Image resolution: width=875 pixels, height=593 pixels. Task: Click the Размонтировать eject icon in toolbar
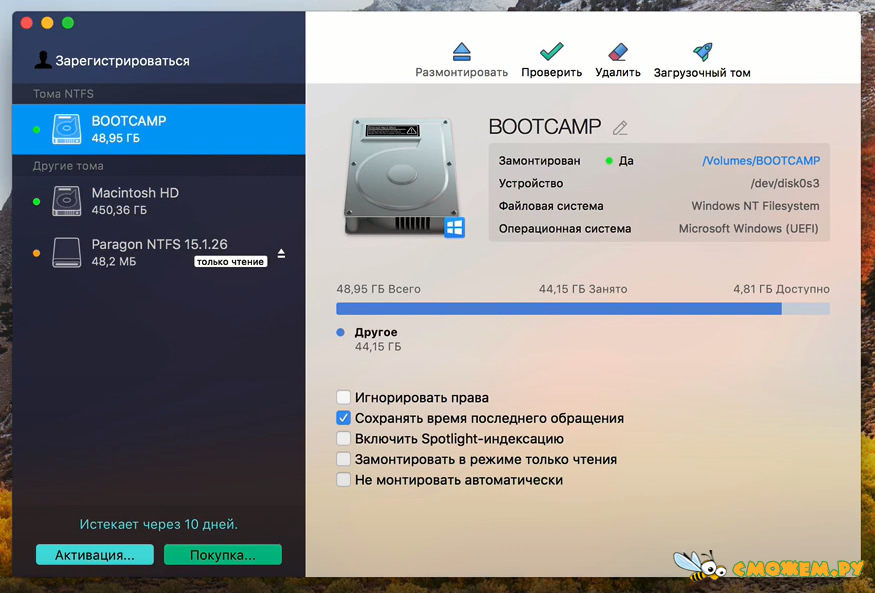(461, 52)
